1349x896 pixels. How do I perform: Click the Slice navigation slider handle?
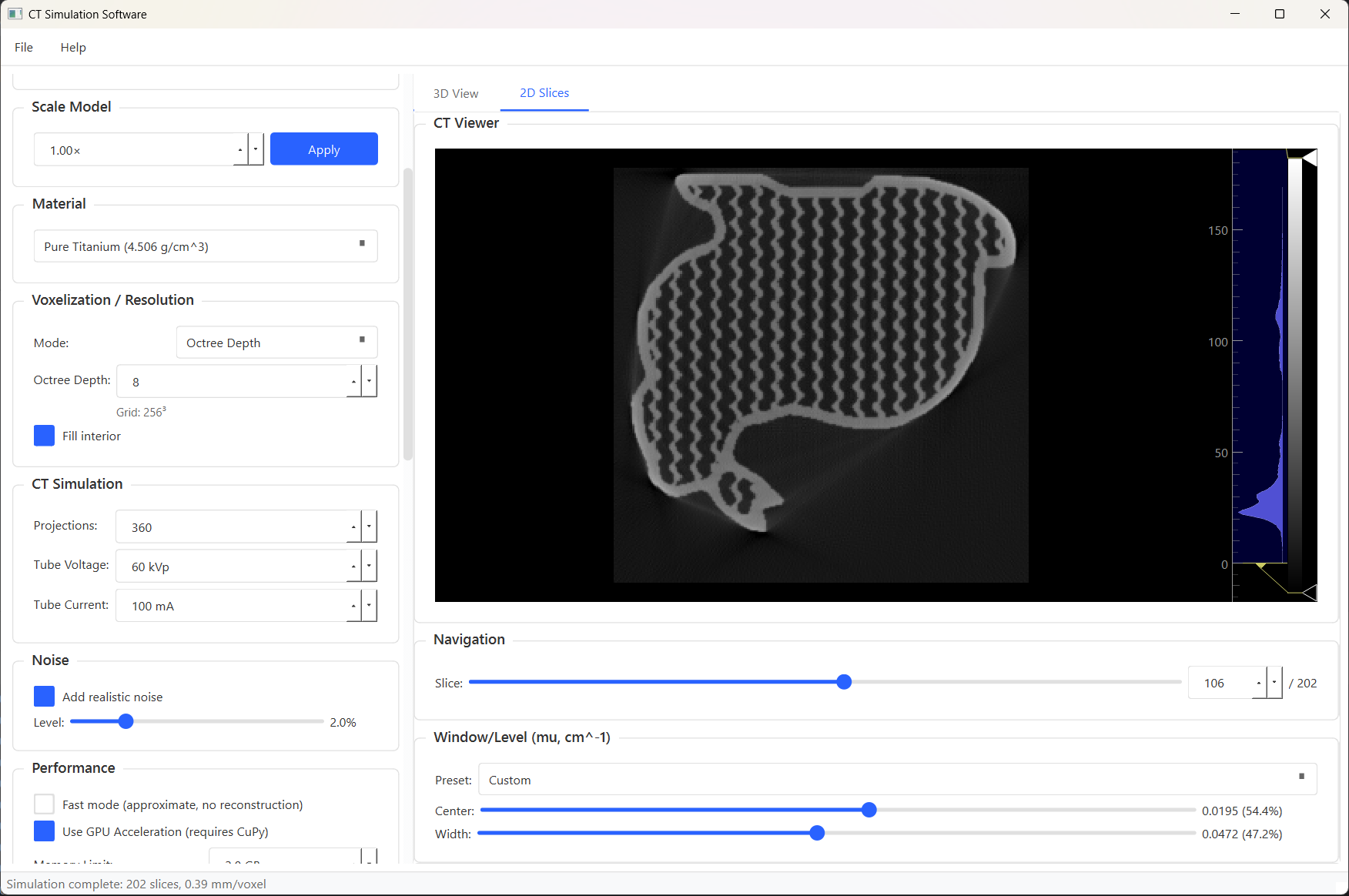tap(844, 682)
